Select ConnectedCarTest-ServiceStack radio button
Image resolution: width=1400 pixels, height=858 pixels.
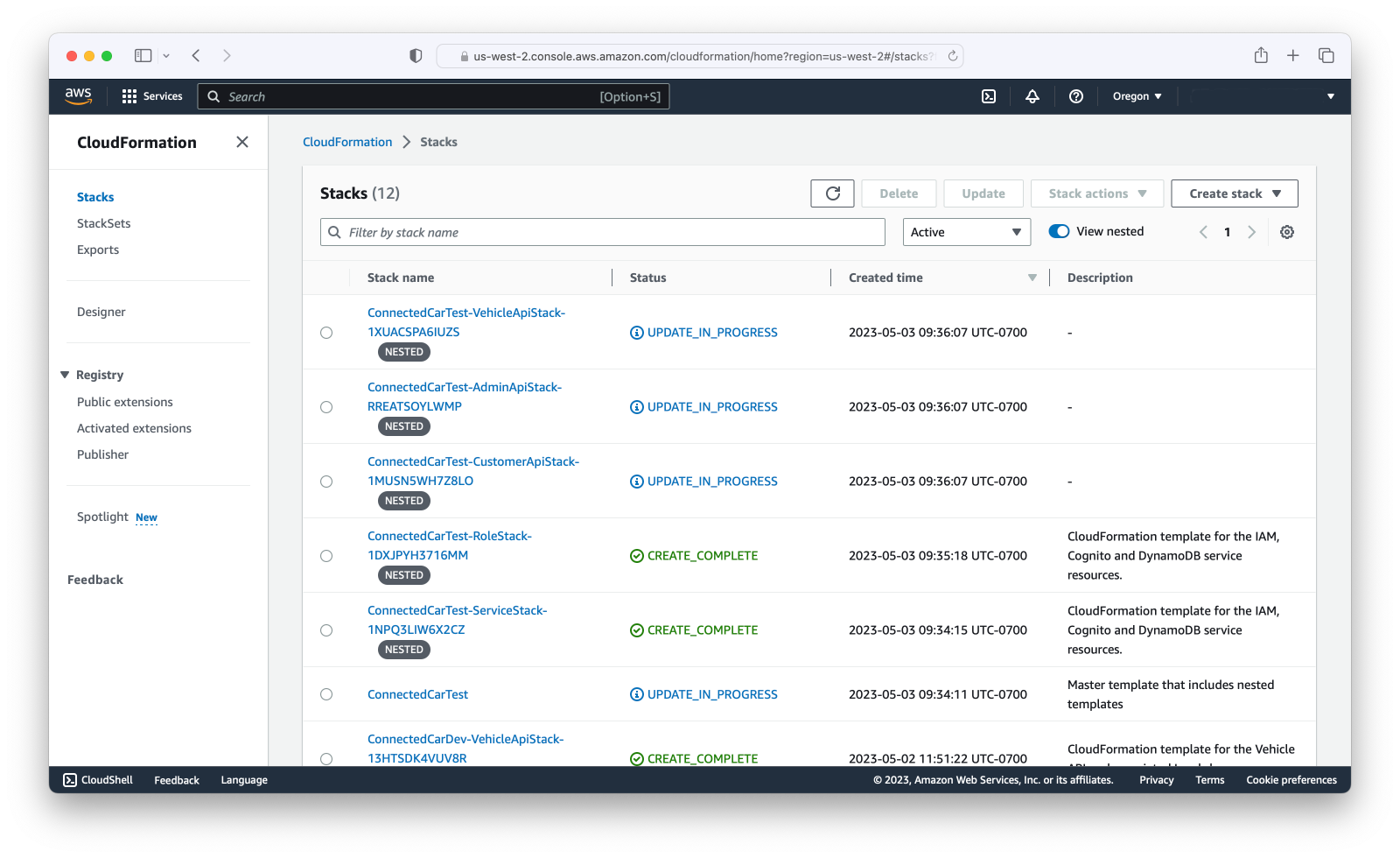click(326, 630)
